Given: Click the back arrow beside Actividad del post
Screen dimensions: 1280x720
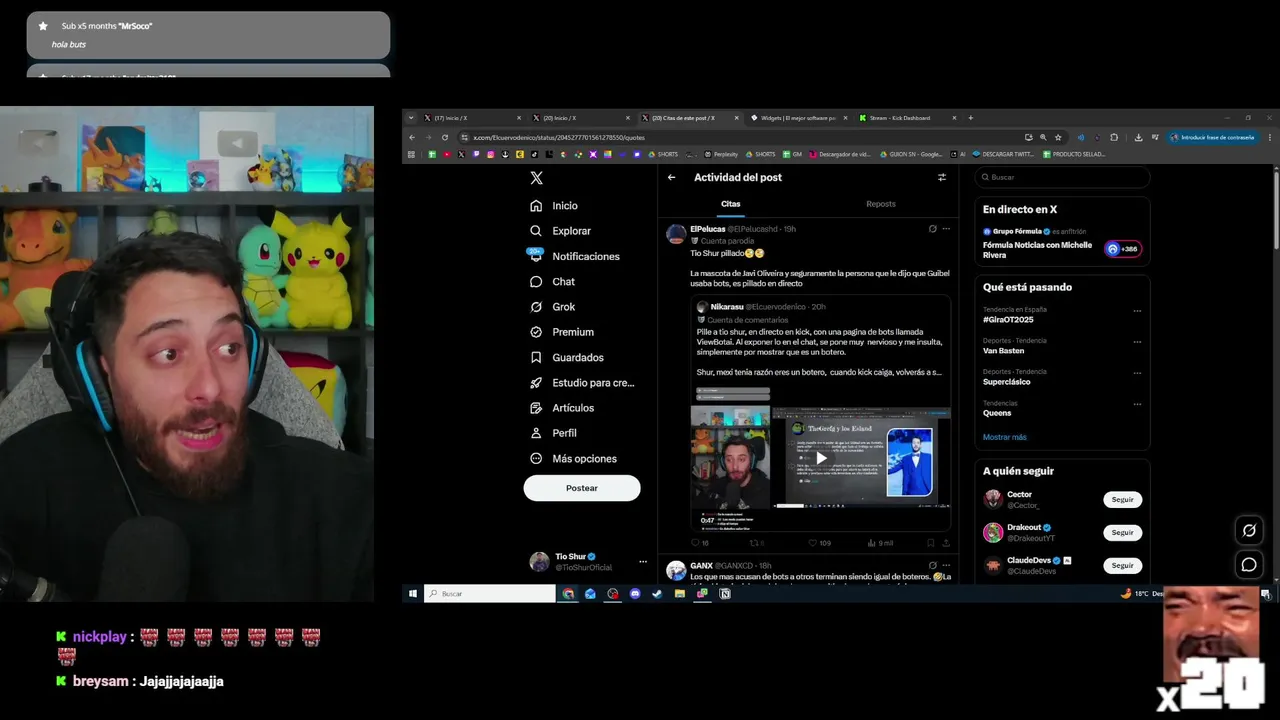Looking at the screenshot, I should [x=672, y=177].
